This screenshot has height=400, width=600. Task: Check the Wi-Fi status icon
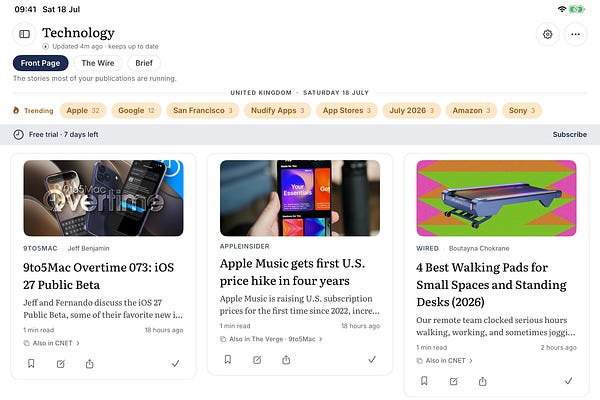tap(562, 9)
